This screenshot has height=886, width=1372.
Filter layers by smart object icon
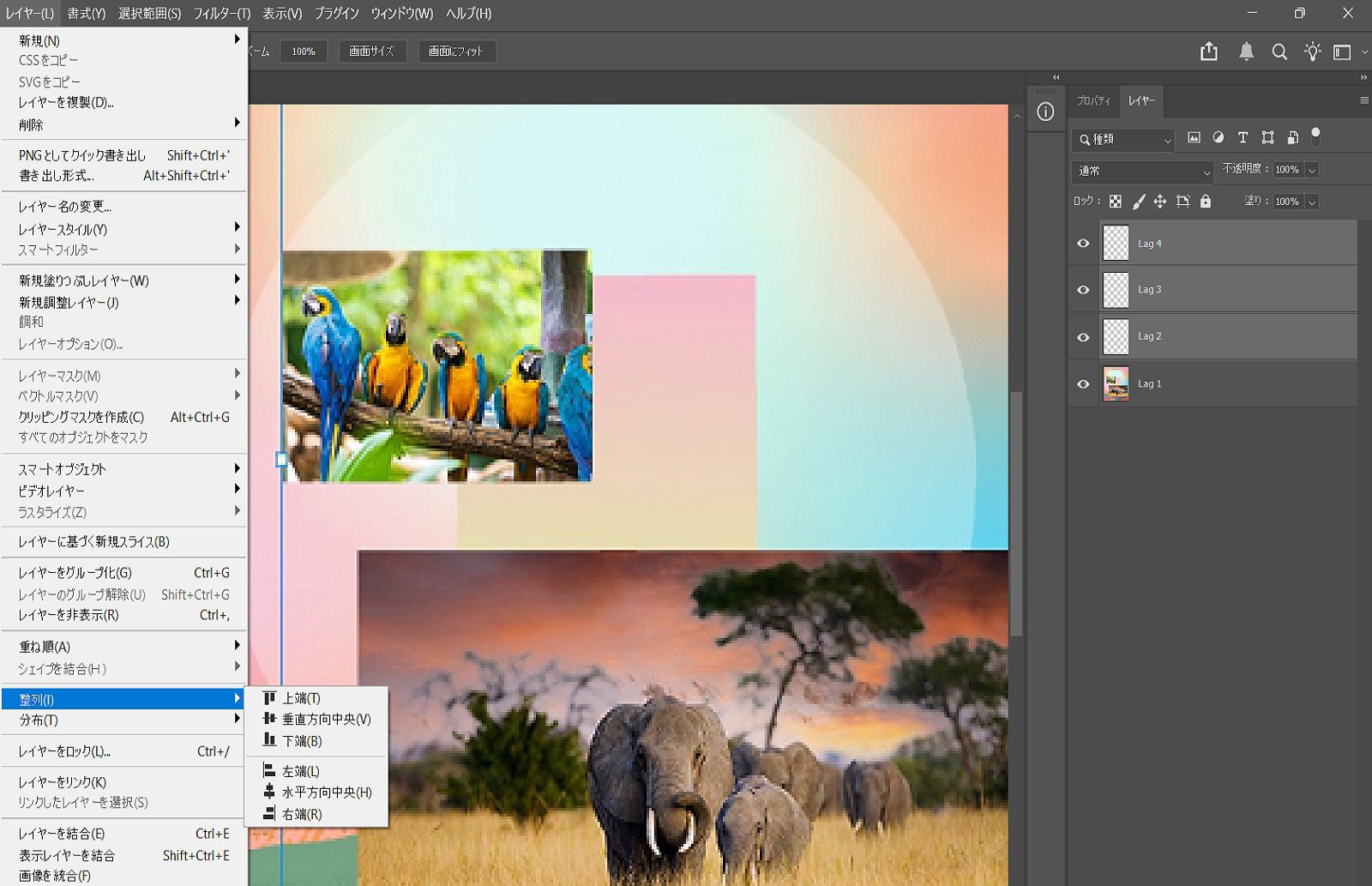point(1292,137)
